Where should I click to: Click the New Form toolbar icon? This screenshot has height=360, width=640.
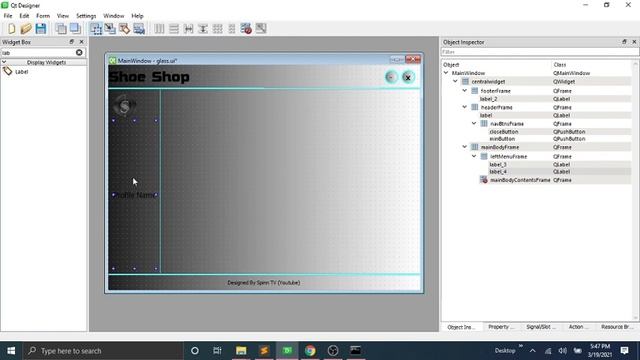pyautogui.click(x=11, y=29)
